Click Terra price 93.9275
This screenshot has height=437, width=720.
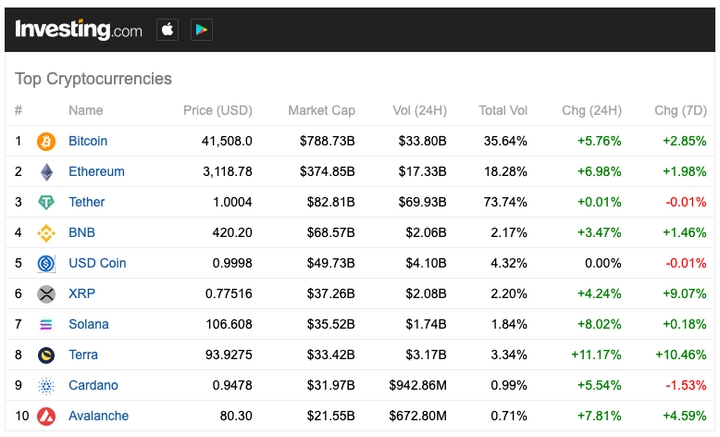coord(229,355)
